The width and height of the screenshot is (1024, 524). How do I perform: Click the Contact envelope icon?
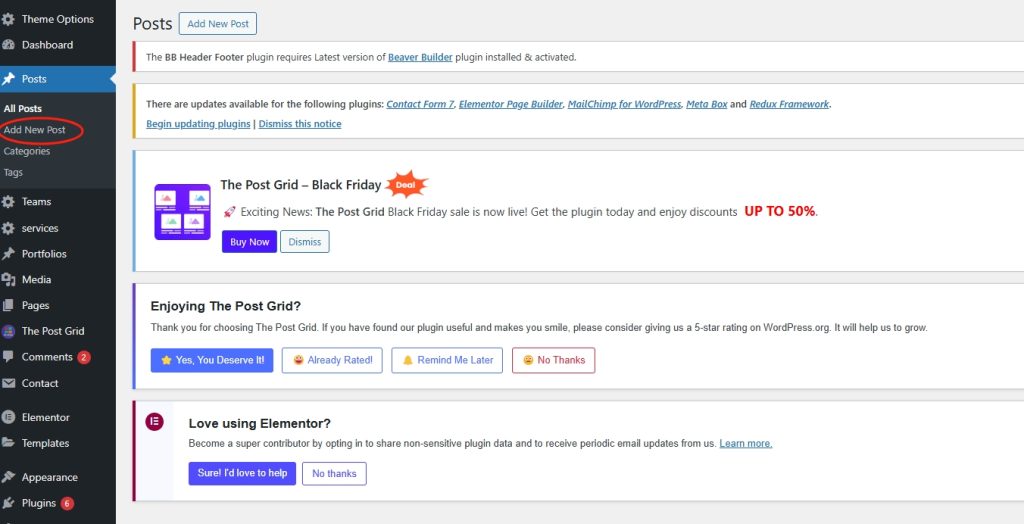click(9, 383)
